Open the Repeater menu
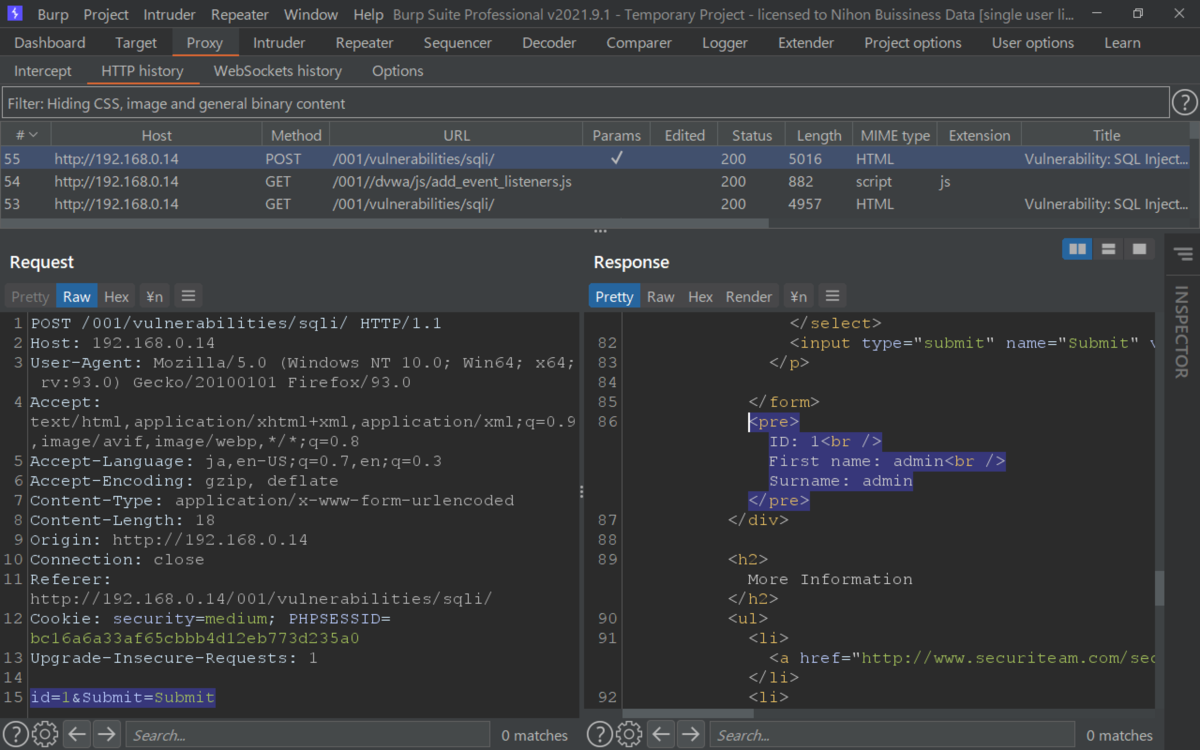 pyautogui.click(x=240, y=15)
